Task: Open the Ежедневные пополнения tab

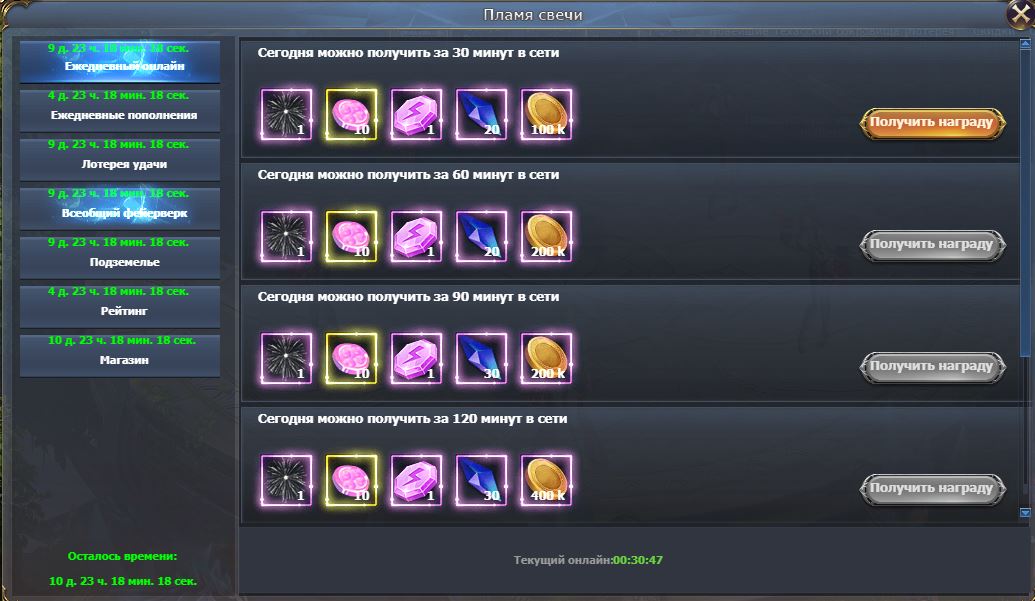Action: tap(120, 110)
